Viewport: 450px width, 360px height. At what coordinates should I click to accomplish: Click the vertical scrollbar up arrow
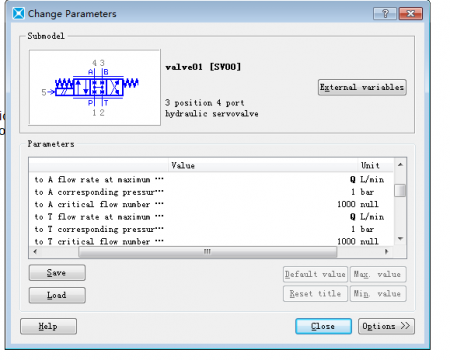[x=400, y=165]
